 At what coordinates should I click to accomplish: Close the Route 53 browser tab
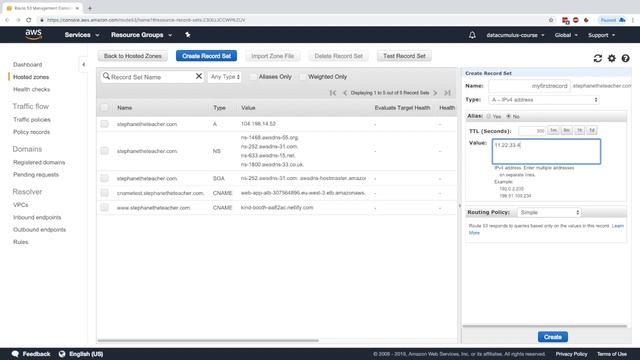coord(77,8)
